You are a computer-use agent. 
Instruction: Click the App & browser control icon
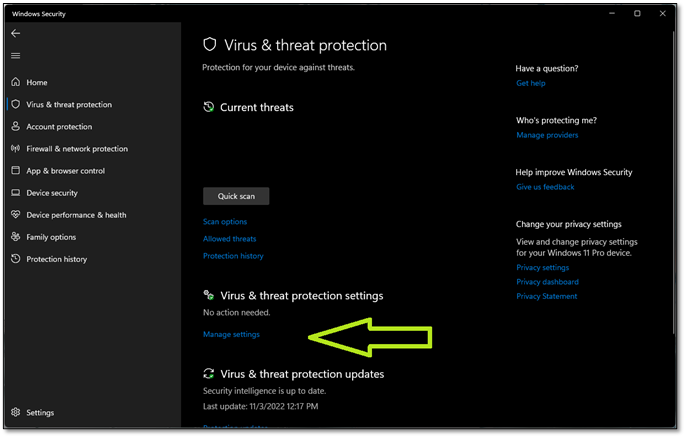point(16,171)
